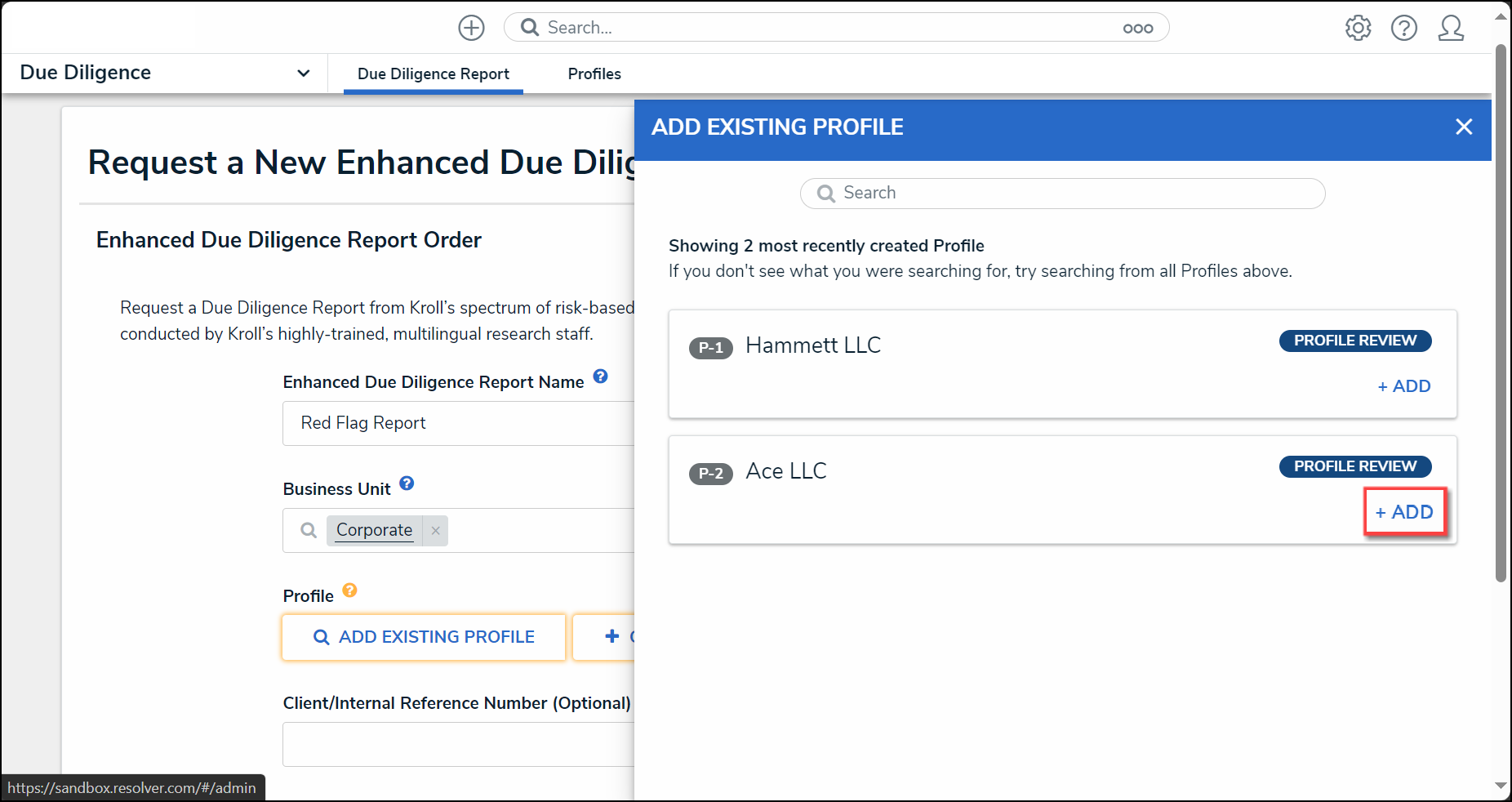Image resolution: width=1512 pixels, height=802 pixels.
Task: Close the Add Existing Profile panel
Action: tap(1464, 127)
